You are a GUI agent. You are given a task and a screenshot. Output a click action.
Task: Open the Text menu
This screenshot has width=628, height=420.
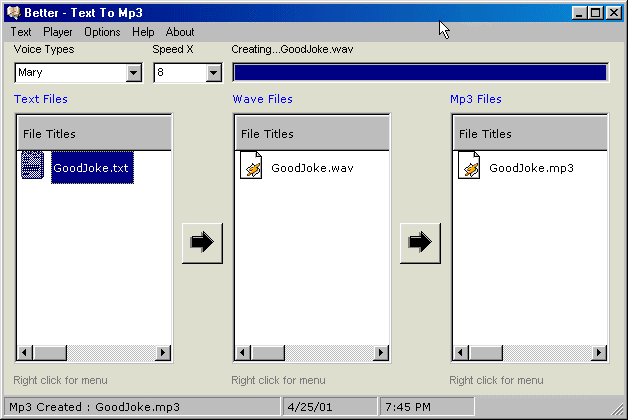(x=21, y=32)
